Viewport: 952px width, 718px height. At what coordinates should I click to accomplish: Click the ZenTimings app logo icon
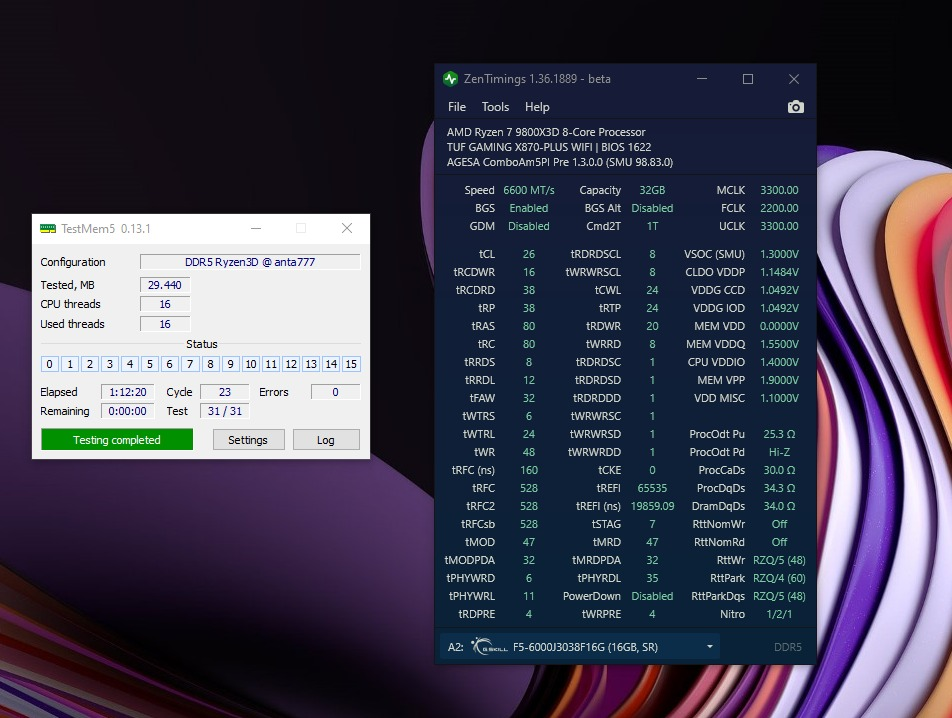[450, 79]
